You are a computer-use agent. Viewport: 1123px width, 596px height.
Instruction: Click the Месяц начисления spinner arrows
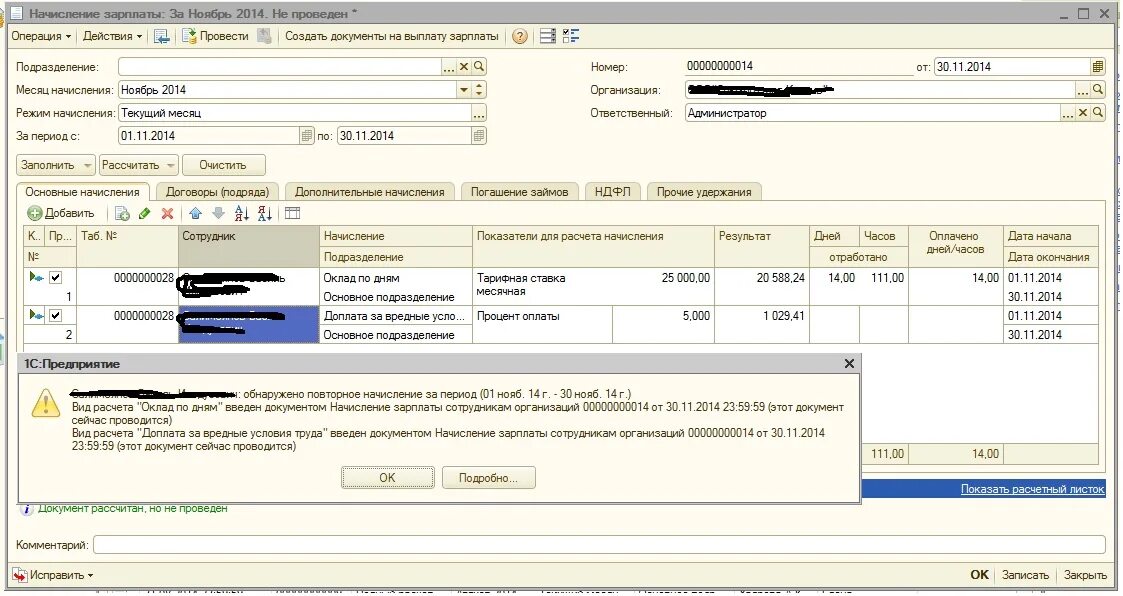(x=479, y=90)
